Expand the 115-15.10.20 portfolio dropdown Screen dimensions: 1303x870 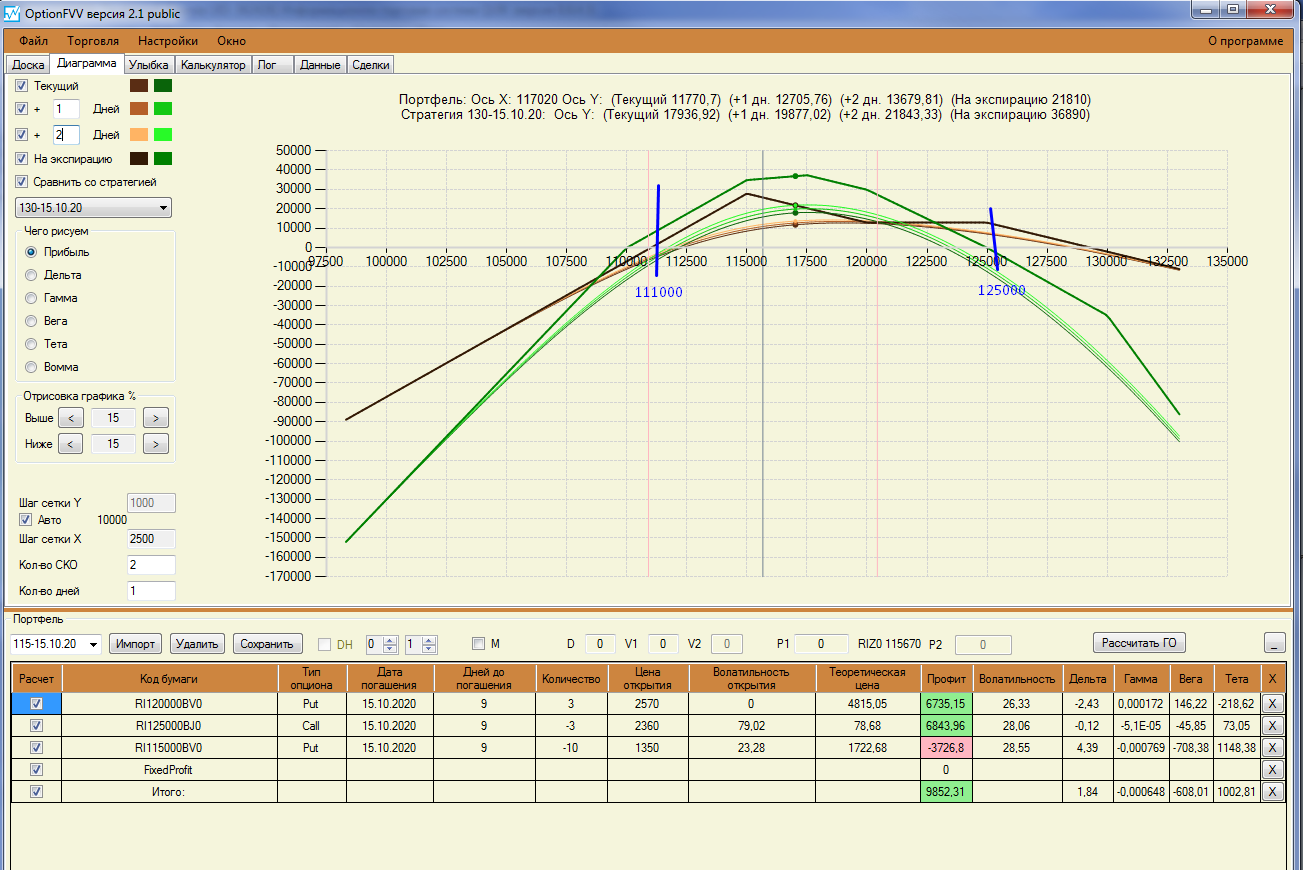[55, 644]
